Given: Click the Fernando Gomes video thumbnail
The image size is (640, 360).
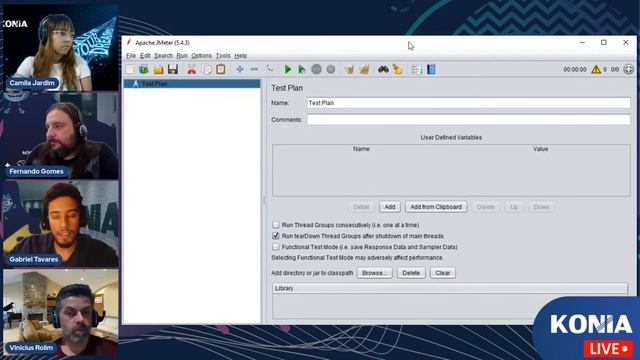Looking at the screenshot, I should [61, 136].
